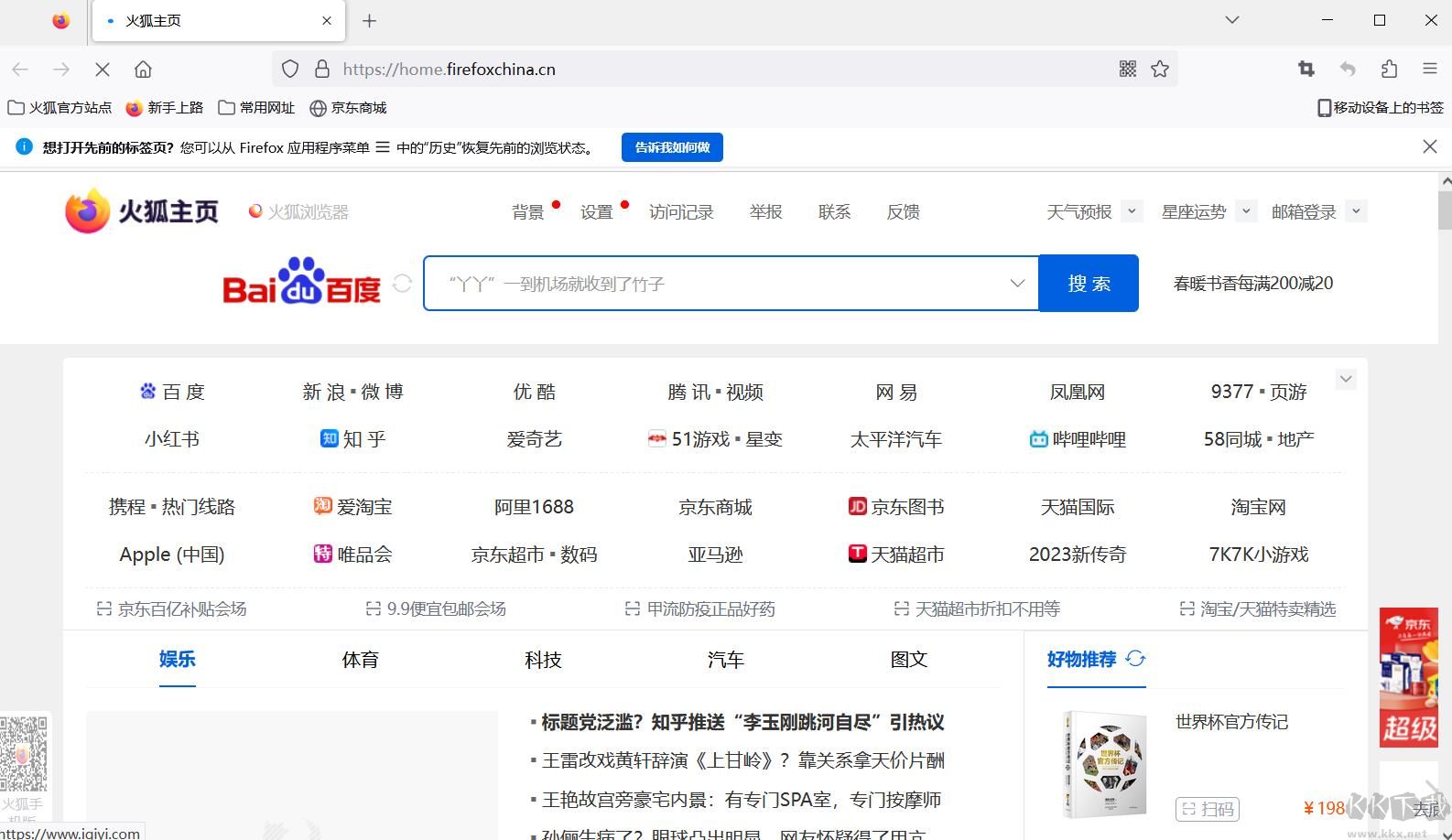Select the 科技 news tab

click(x=543, y=660)
